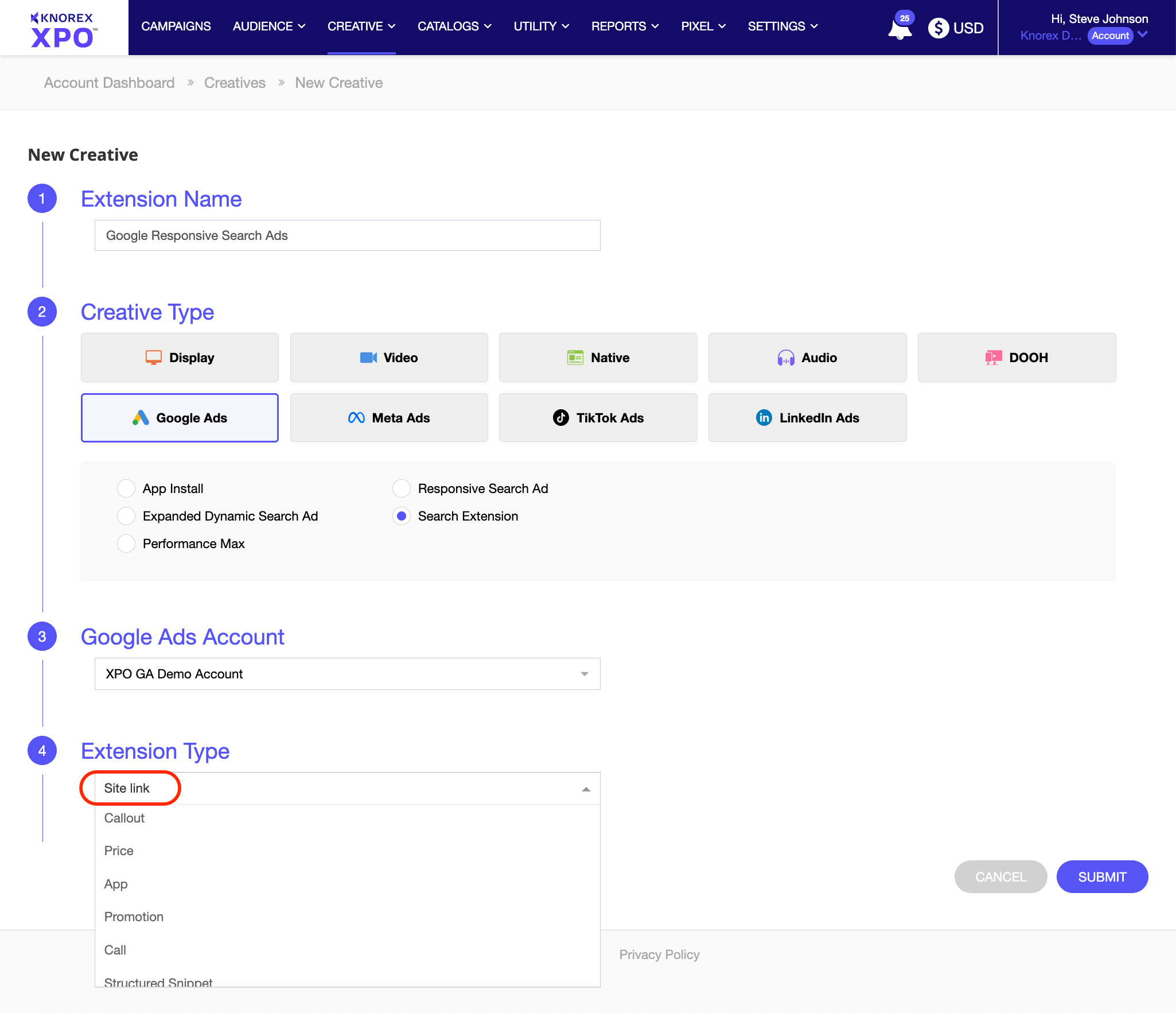Select the App Install radio button
Screen dimensions: 1176x1013
pos(126,488)
